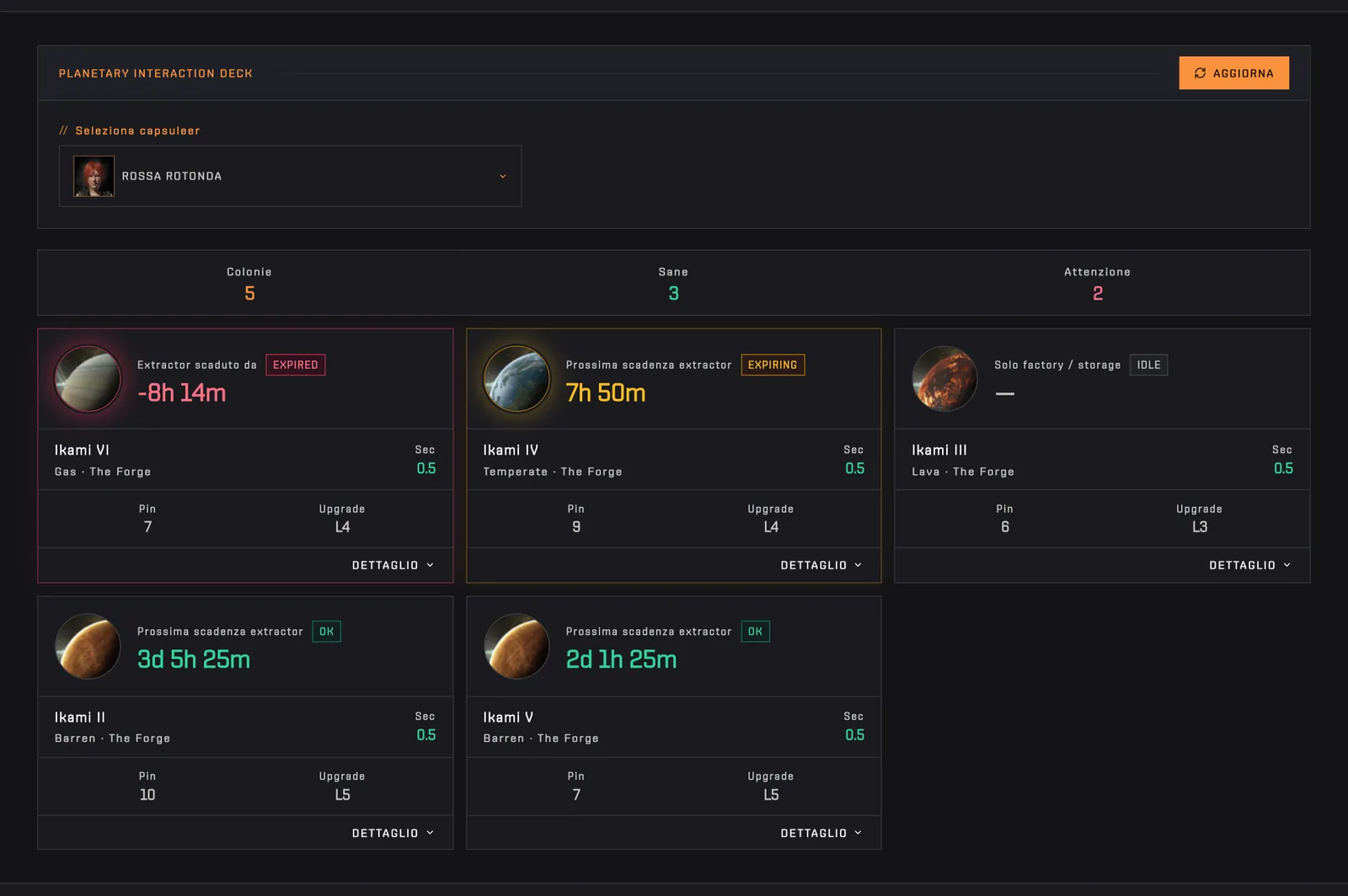The width and height of the screenshot is (1348, 896).
Task: Click Planetary Interaction Deck heading
Action: tap(156, 73)
